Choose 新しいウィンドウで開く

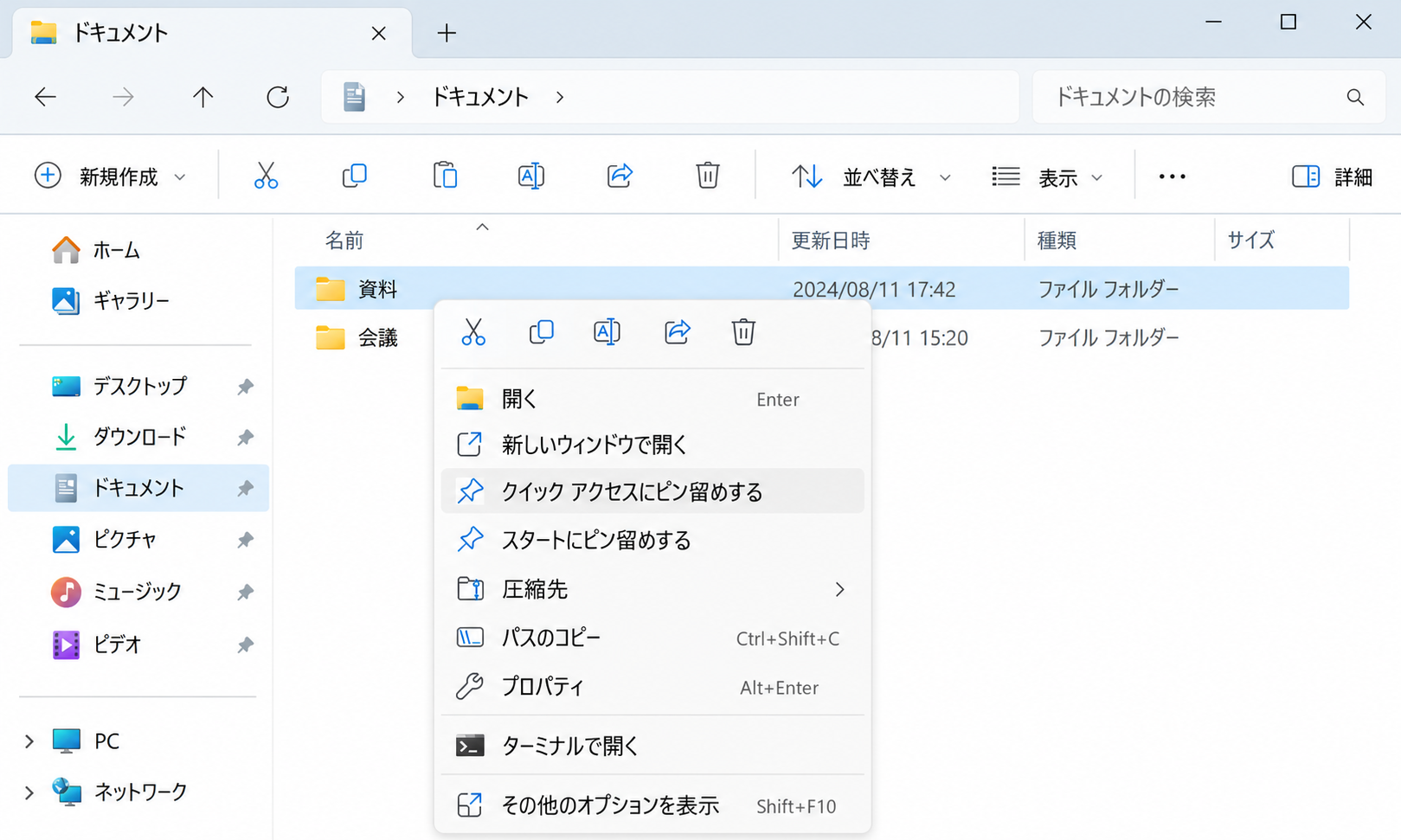click(652, 445)
